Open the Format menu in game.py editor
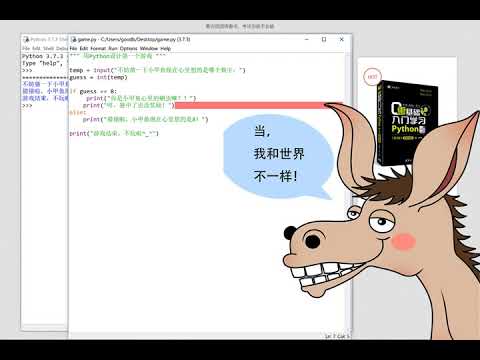Screen dimensions: 480x360 [98, 48]
